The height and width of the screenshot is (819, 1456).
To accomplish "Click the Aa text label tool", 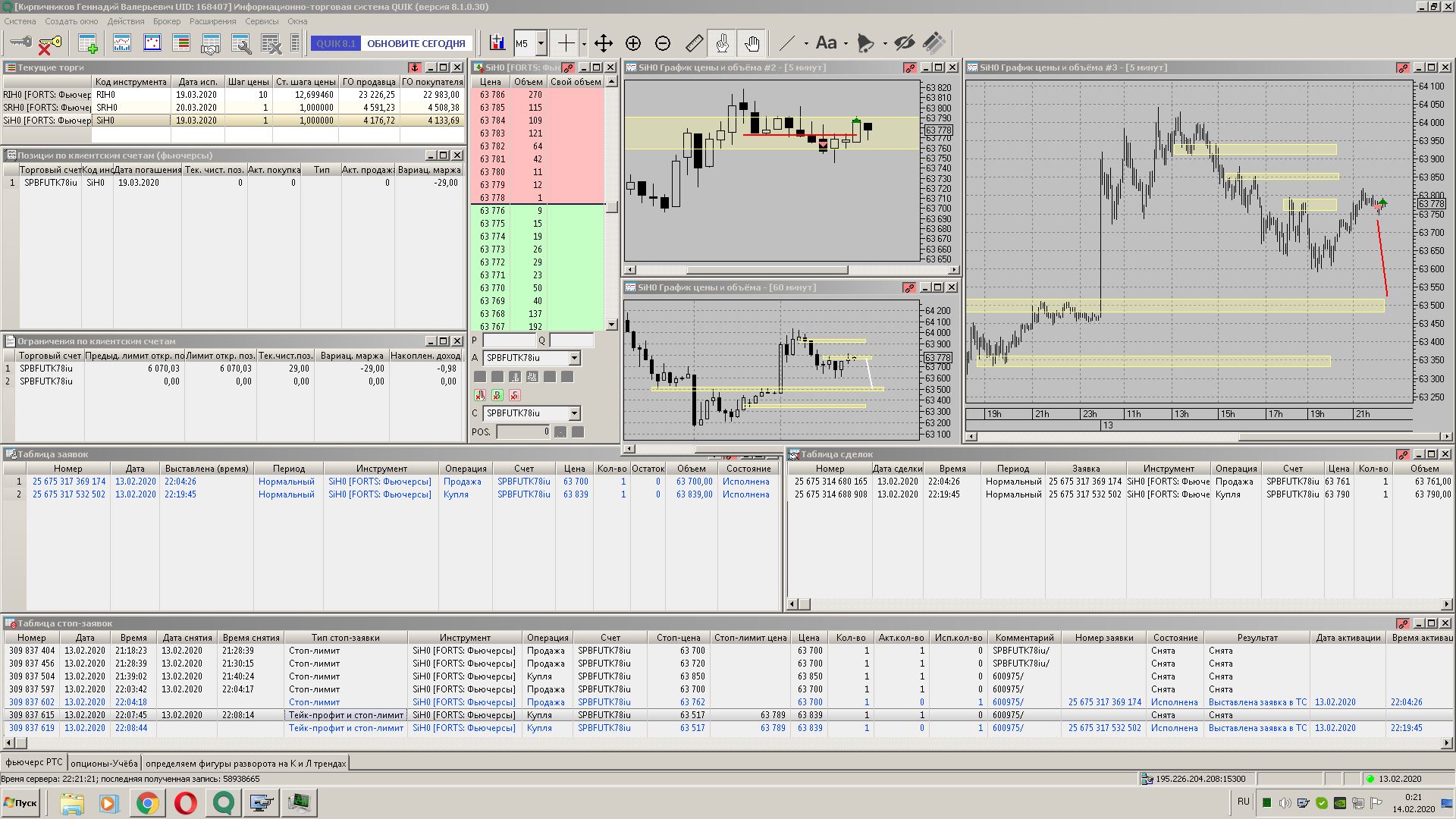I will click(x=826, y=43).
